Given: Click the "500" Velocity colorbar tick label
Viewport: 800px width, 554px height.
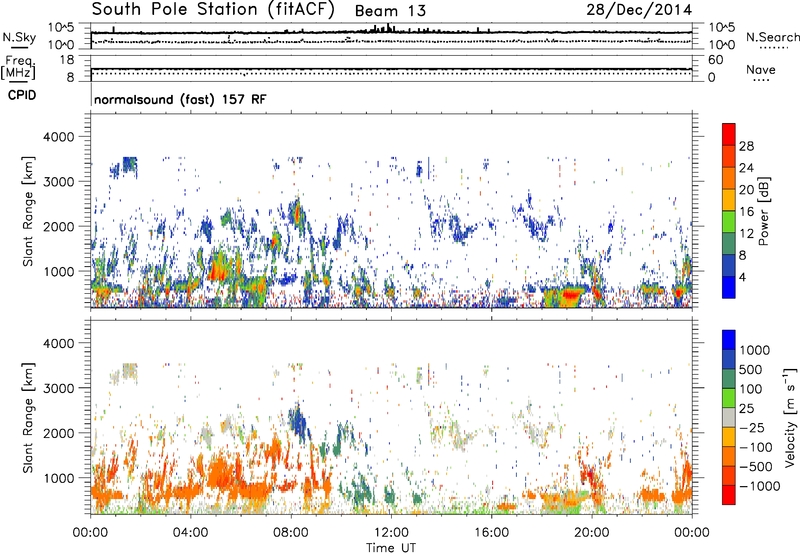Looking at the screenshot, I should [x=751, y=369].
